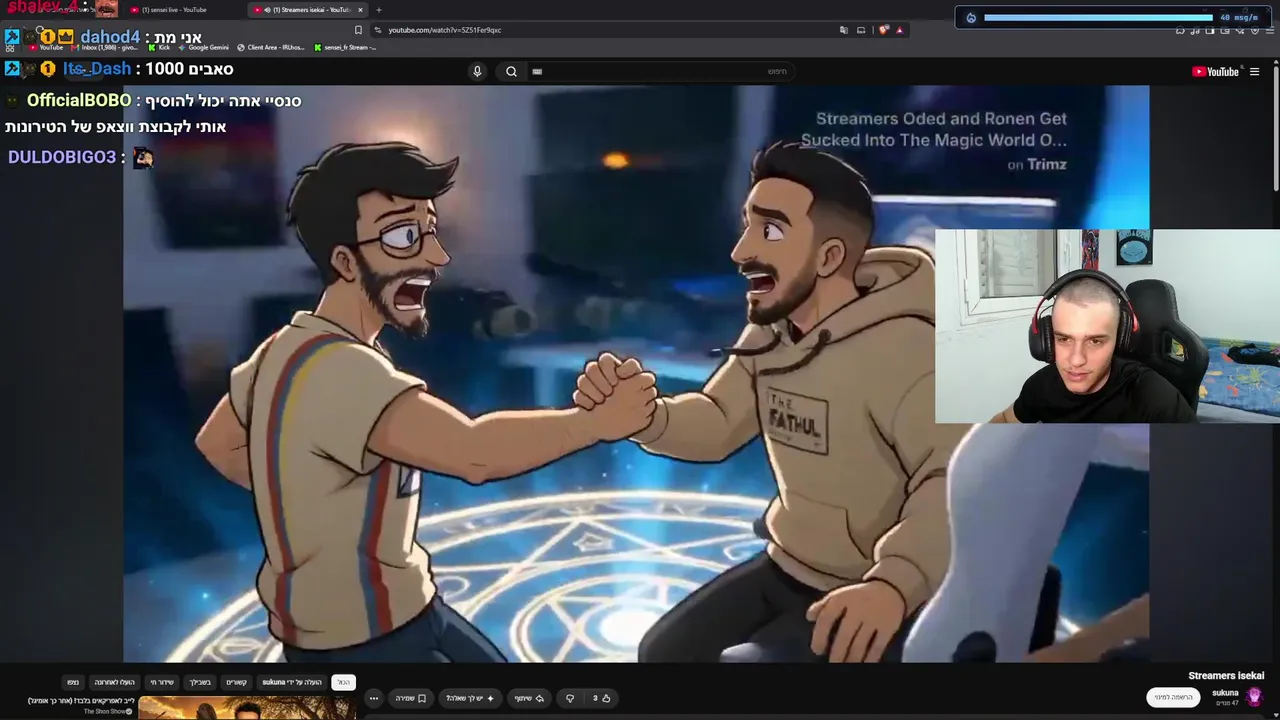Click the translate page icon in address bar
This screenshot has height=720, width=1280.
tap(844, 30)
